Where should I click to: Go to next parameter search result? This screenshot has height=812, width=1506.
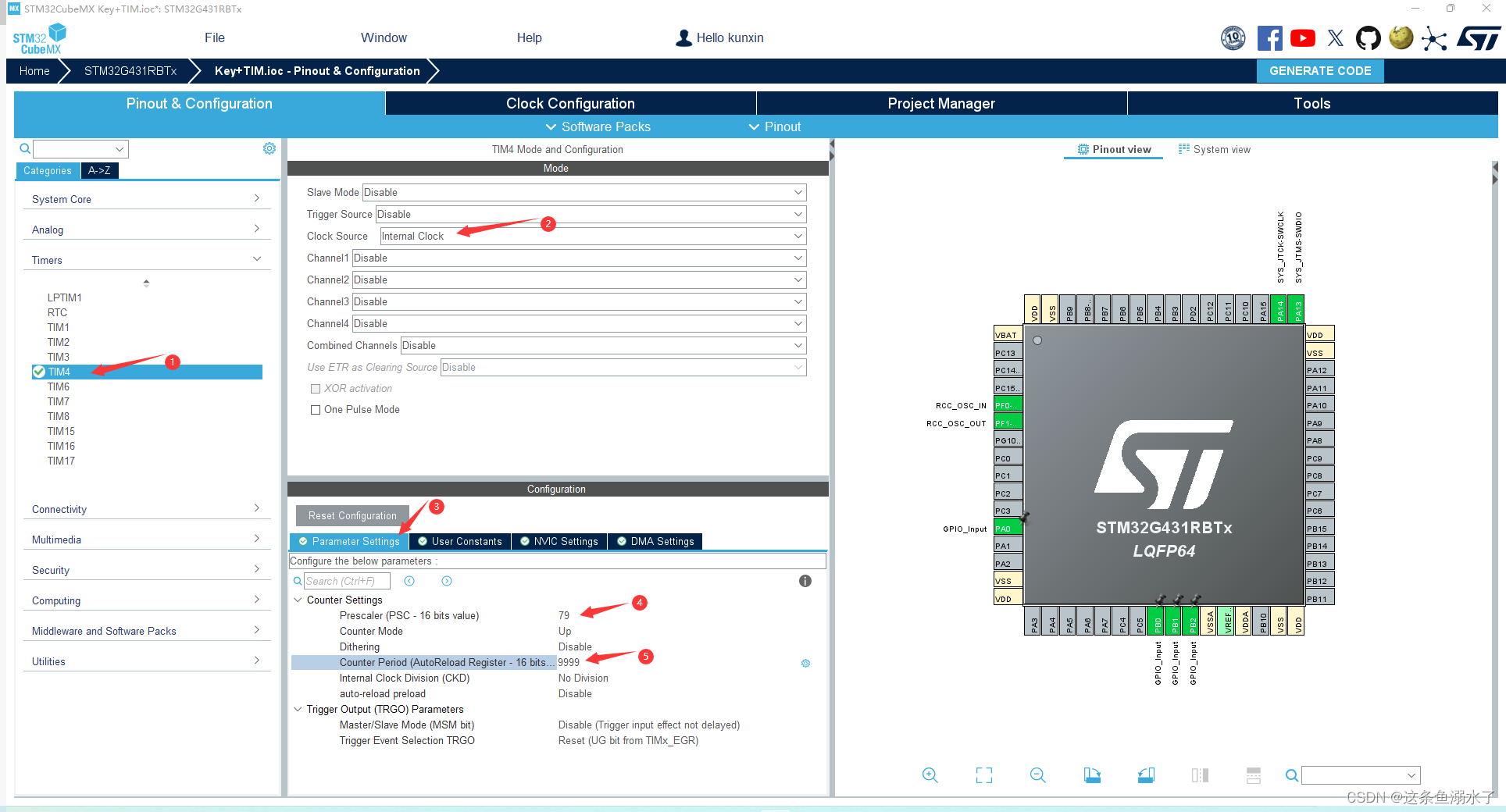tap(447, 581)
